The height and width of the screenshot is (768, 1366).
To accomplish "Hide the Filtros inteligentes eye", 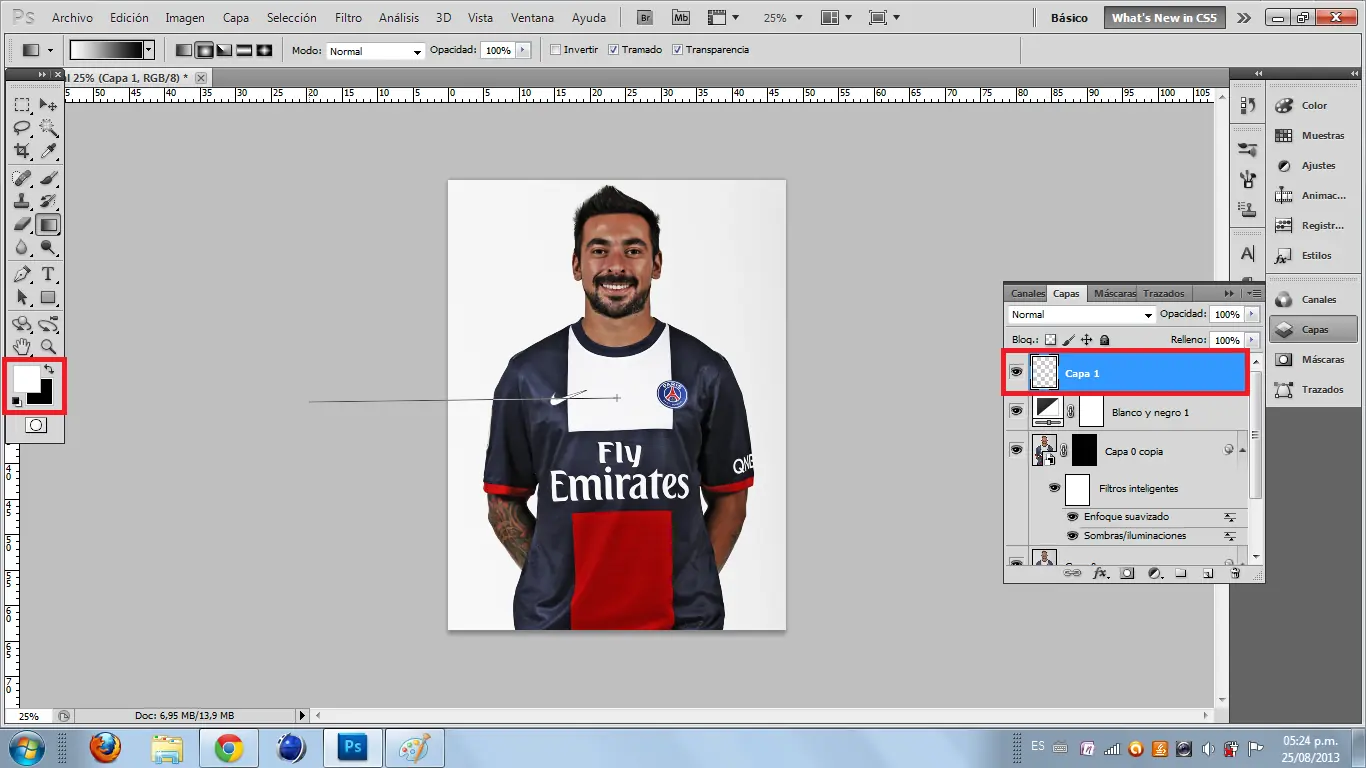I will tap(1054, 488).
